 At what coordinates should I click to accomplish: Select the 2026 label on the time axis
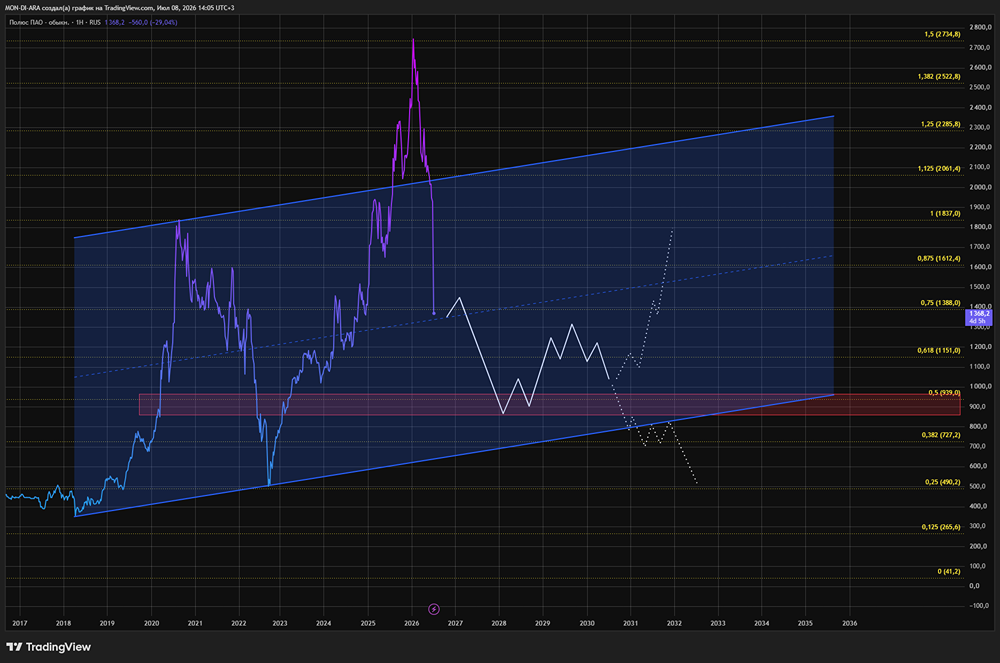click(x=411, y=623)
